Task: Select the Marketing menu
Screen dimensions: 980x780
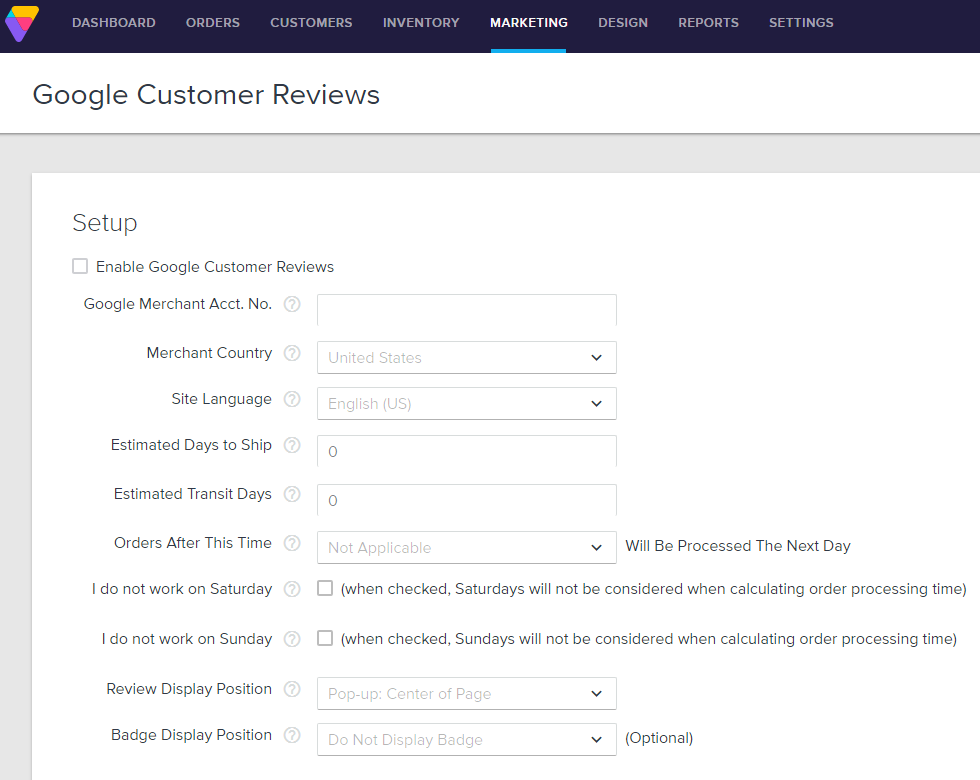Action: [x=529, y=23]
